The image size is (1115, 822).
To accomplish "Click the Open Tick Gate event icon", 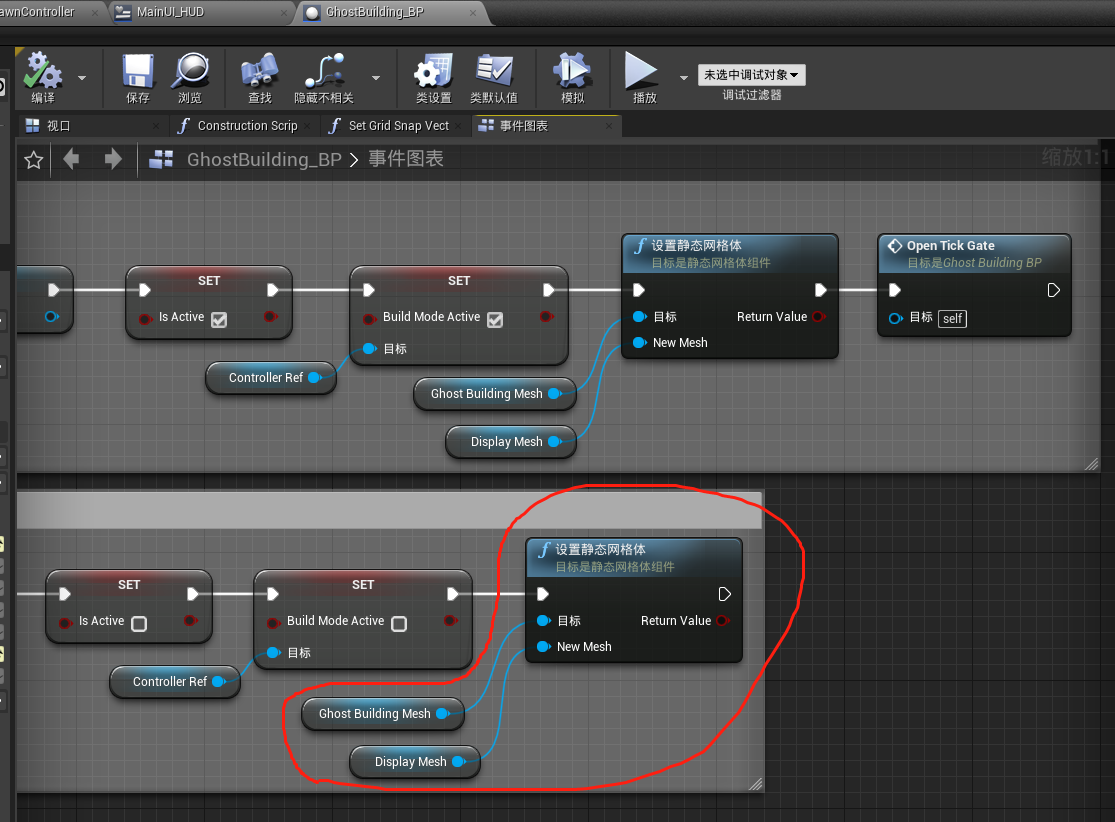I will [895, 246].
